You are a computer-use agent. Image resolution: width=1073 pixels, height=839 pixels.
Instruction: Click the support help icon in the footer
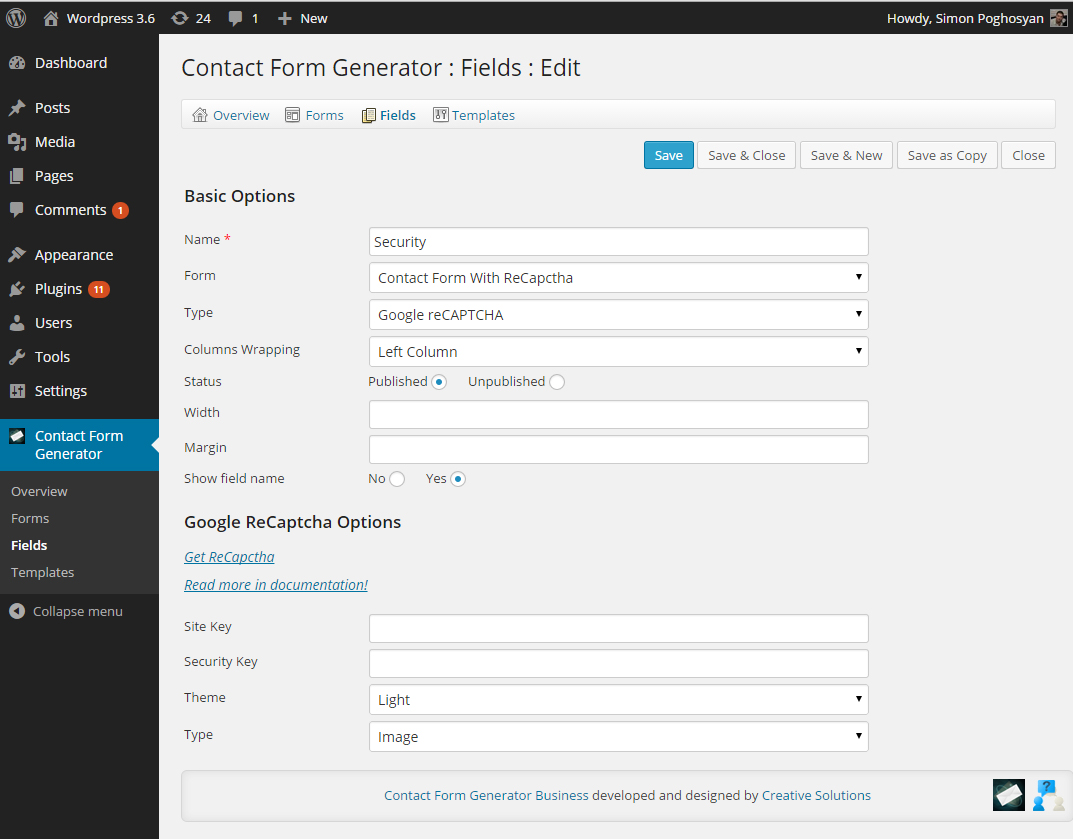click(x=1048, y=795)
